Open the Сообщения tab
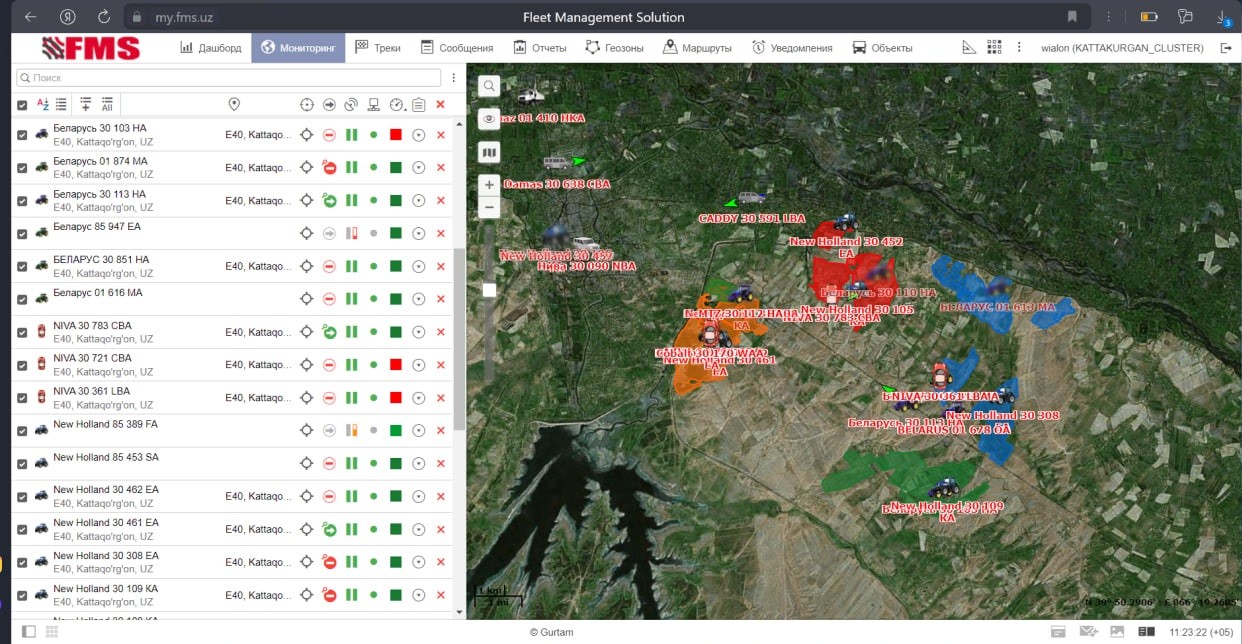The image size is (1242, 644). [x=457, y=48]
